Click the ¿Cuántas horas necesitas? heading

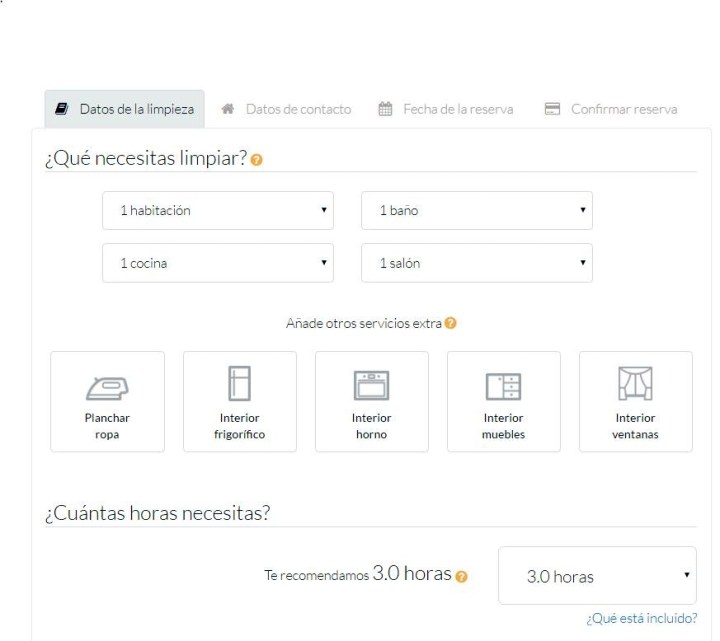158,513
